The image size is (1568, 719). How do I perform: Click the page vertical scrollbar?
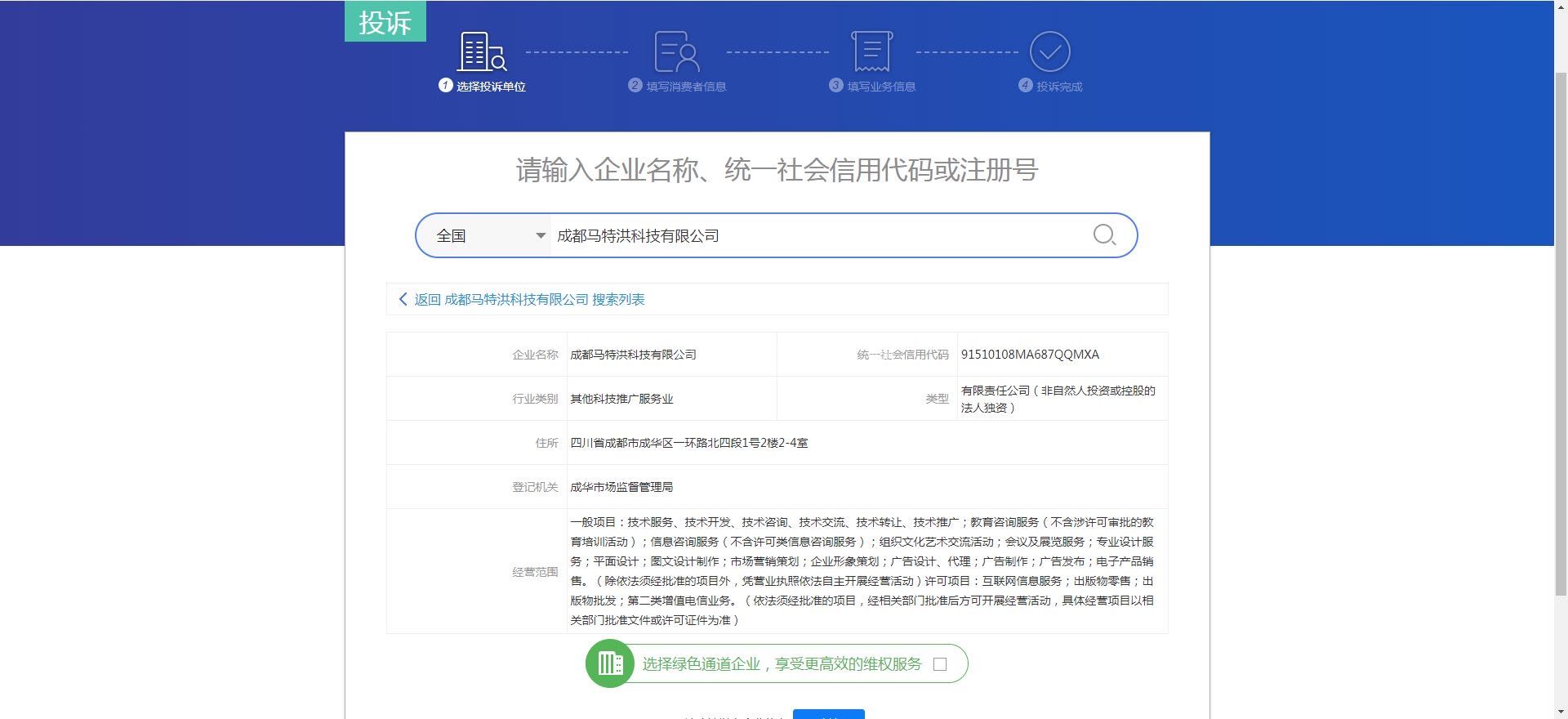coord(1561,327)
